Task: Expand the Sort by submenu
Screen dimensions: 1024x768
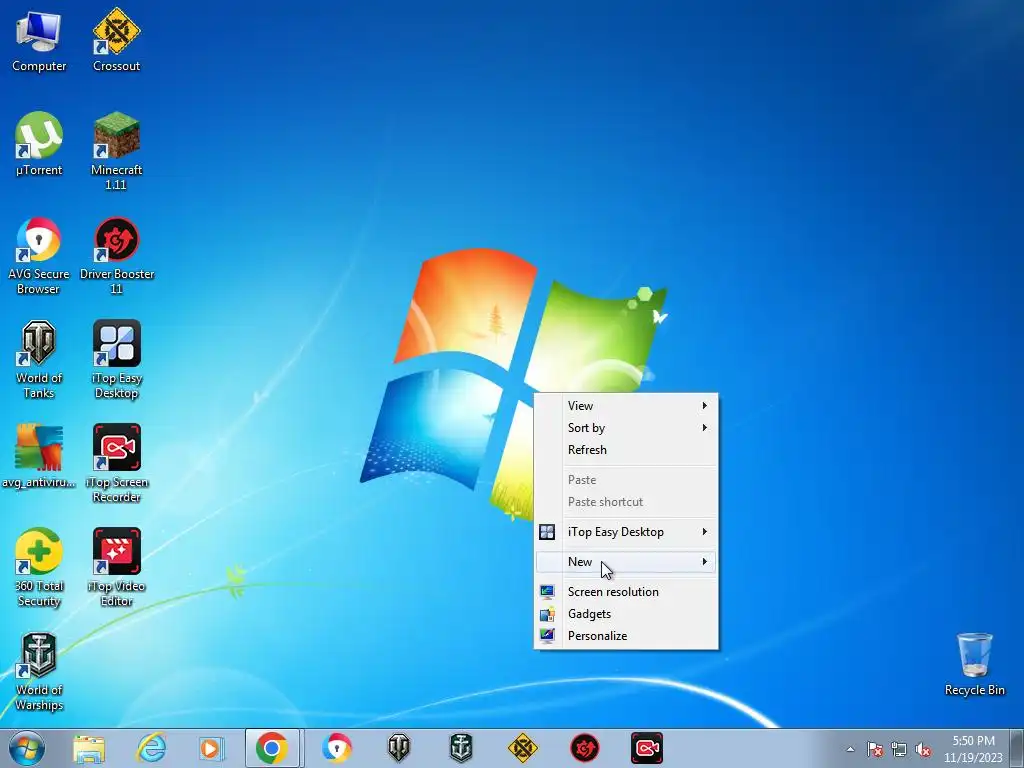Action: click(626, 428)
